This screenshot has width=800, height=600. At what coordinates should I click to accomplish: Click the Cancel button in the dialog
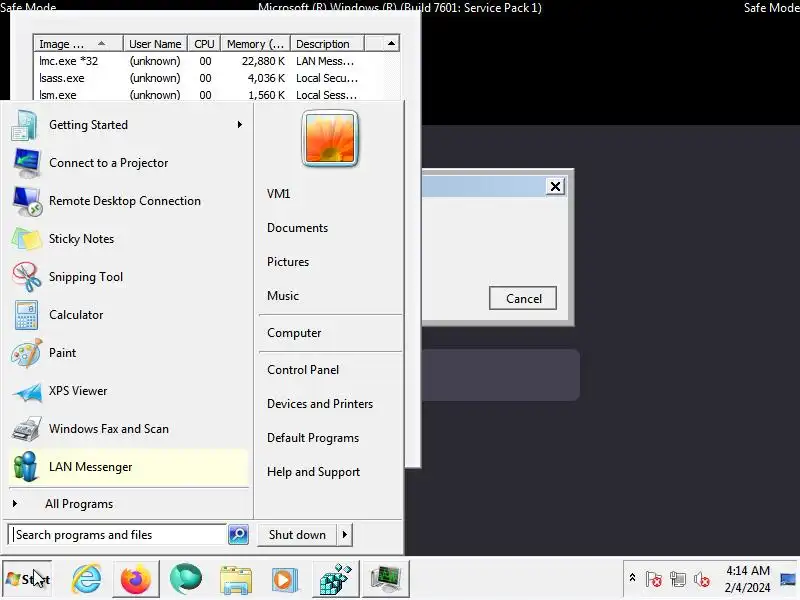click(x=523, y=298)
